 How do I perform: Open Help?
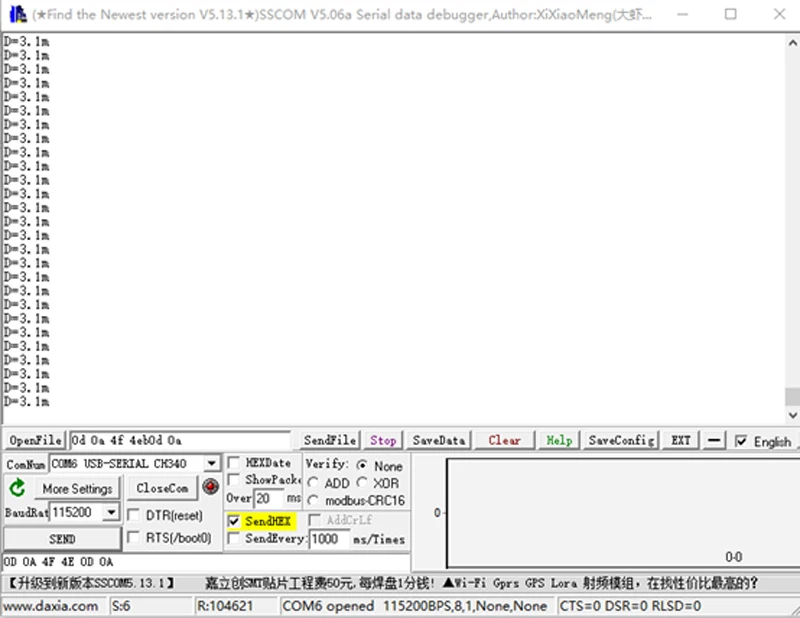[x=559, y=440]
